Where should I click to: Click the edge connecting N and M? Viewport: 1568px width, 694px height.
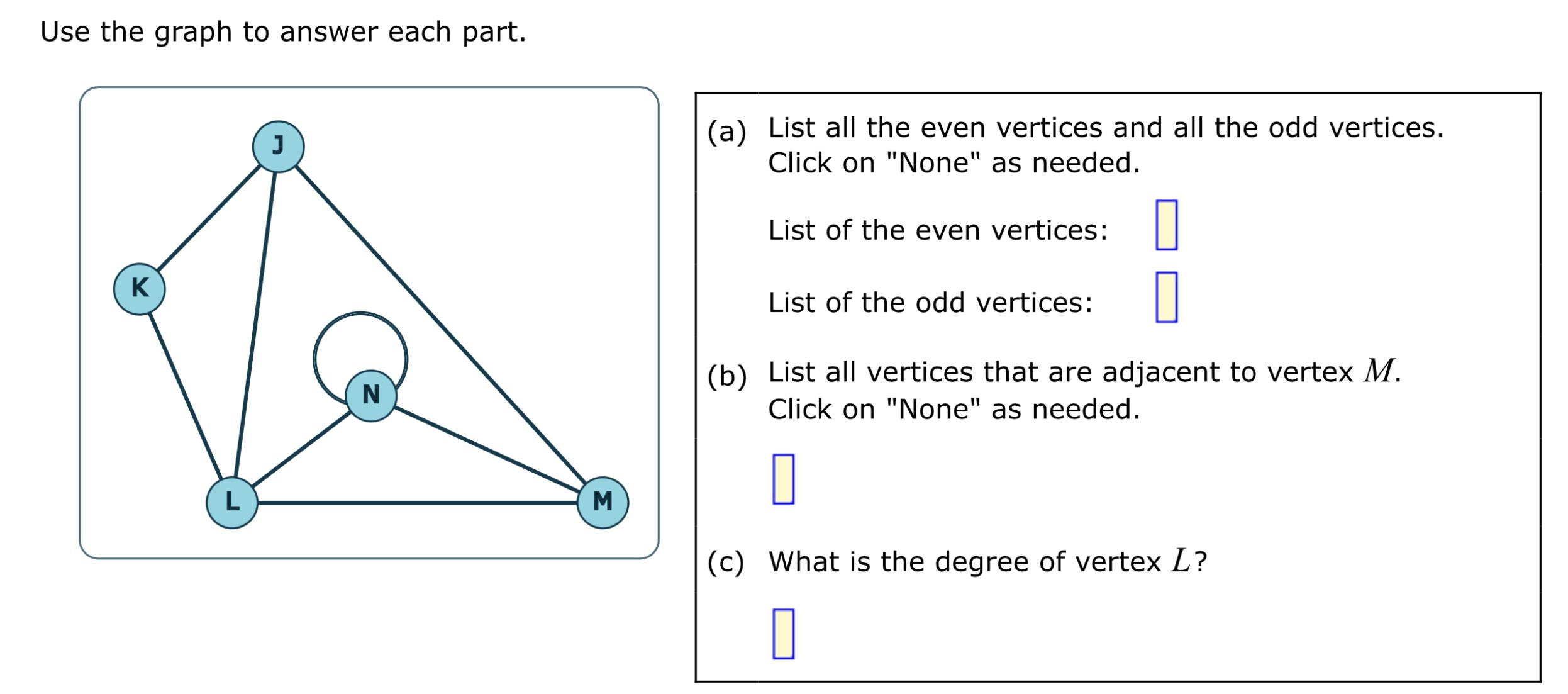pyautogui.click(x=487, y=449)
